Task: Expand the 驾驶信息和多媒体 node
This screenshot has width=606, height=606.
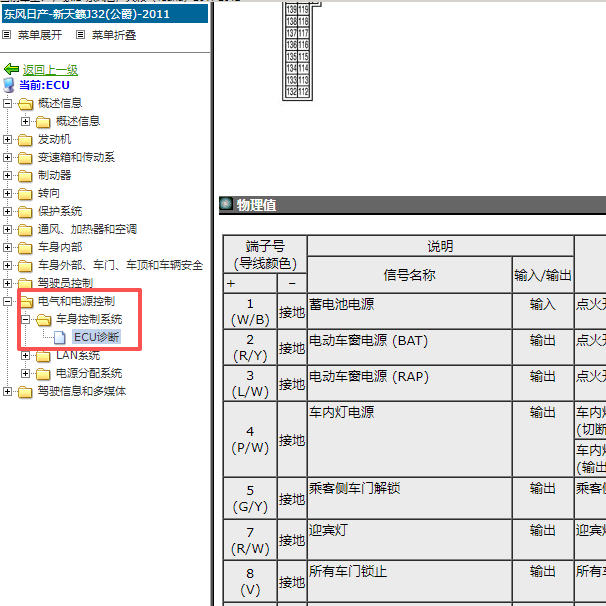Action: tap(7, 392)
